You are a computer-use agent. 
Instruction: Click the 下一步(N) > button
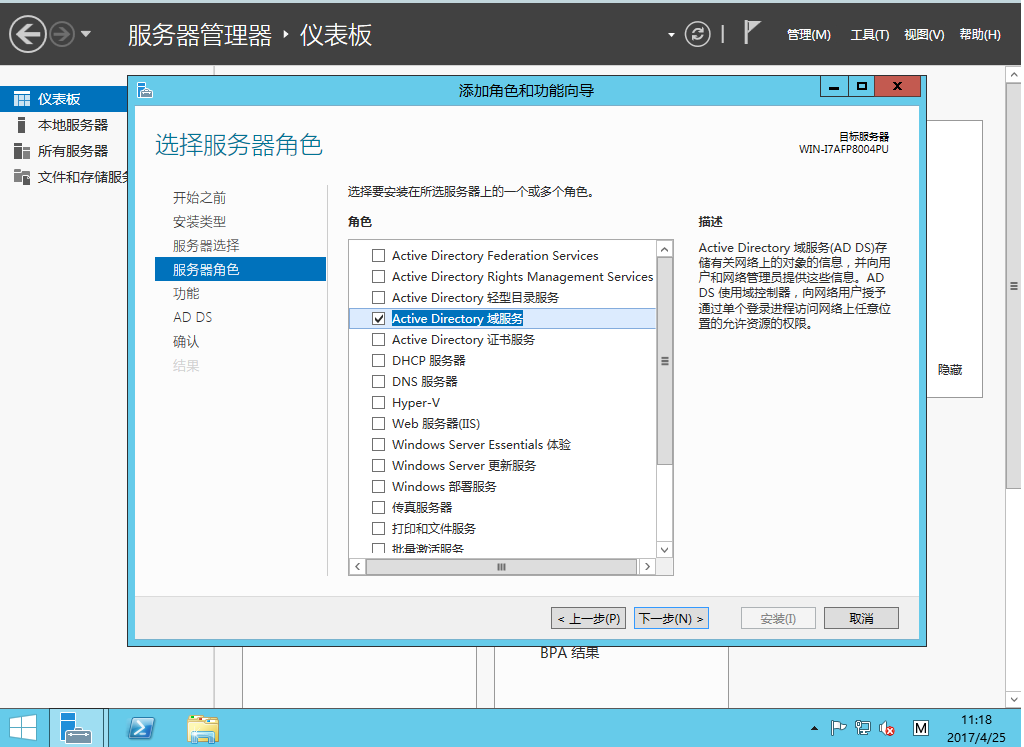[671, 618]
